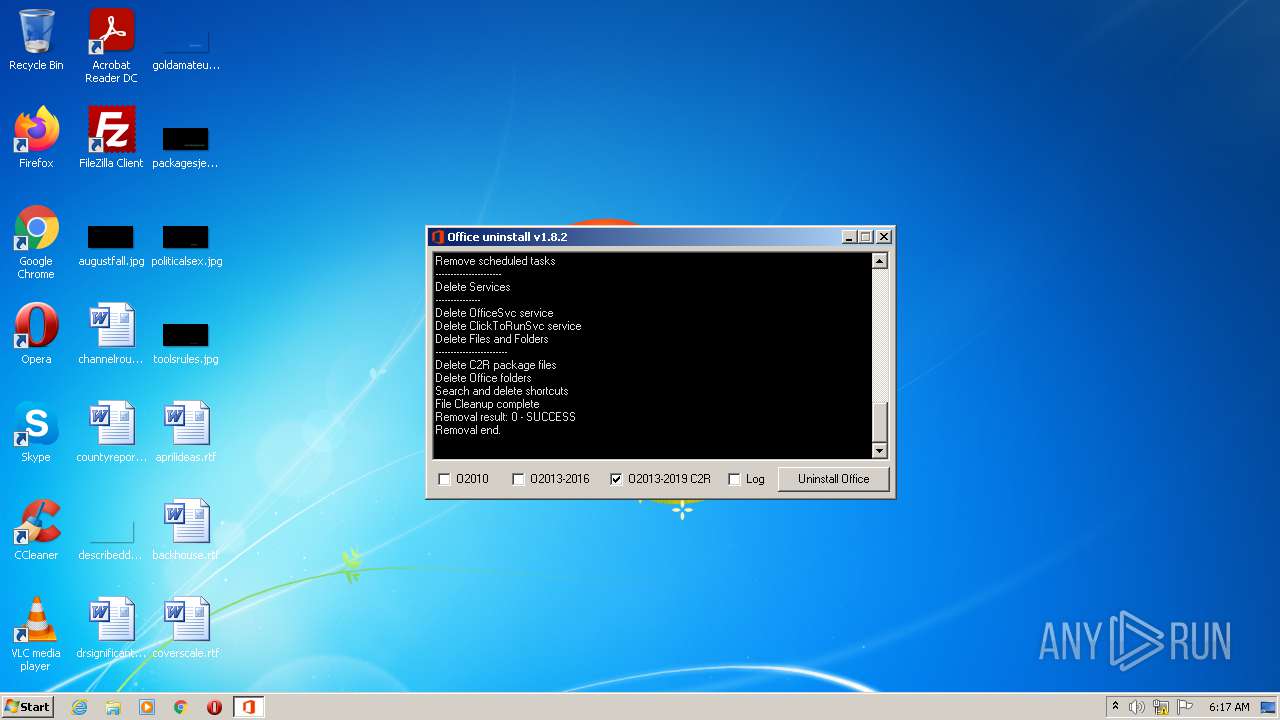Select the countyrepor... document icon
The height and width of the screenshot is (720, 1280).
[111, 432]
